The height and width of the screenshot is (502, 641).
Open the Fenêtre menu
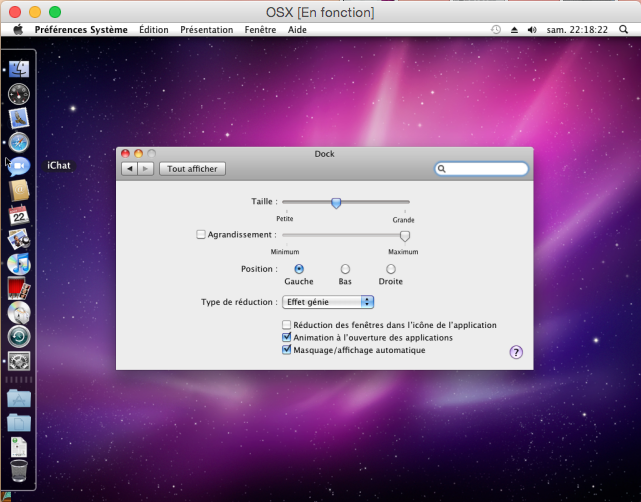[x=260, y=29]
